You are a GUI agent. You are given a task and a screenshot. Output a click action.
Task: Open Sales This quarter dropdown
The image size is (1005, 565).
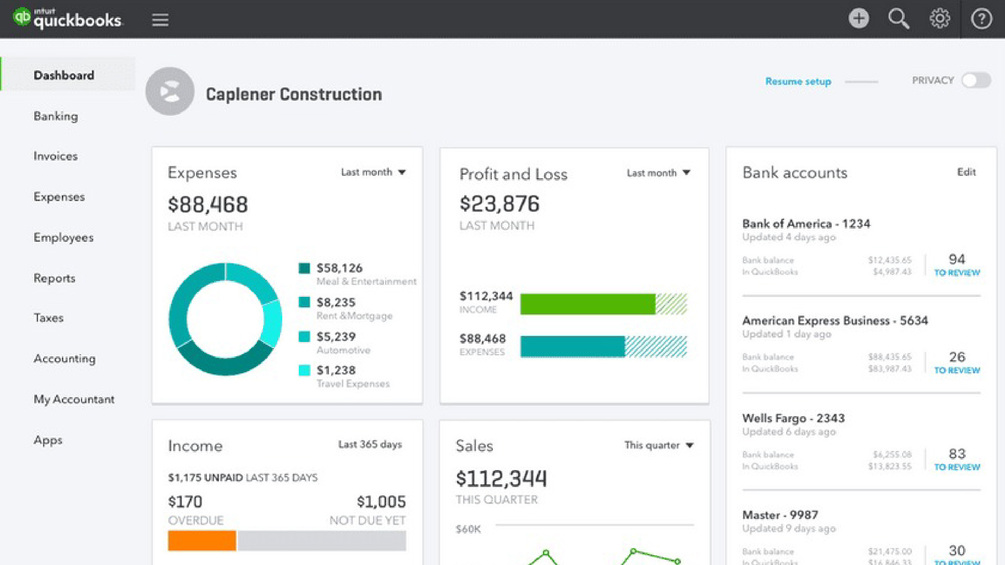click(659, 445)
